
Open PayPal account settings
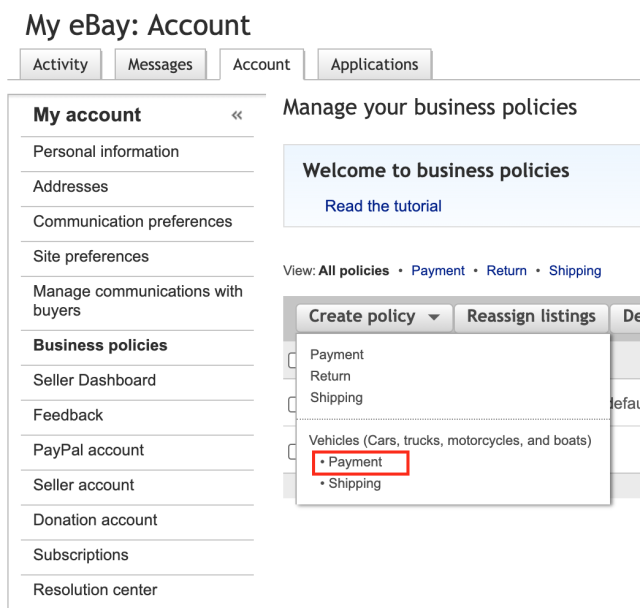click(88, 450)
